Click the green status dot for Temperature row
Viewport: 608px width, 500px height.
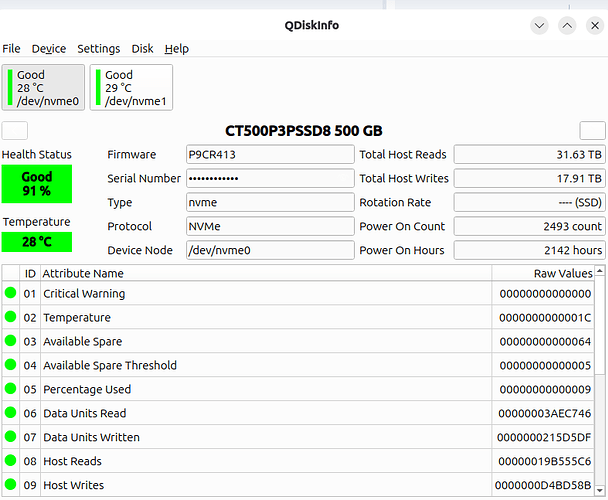[10, 317]
